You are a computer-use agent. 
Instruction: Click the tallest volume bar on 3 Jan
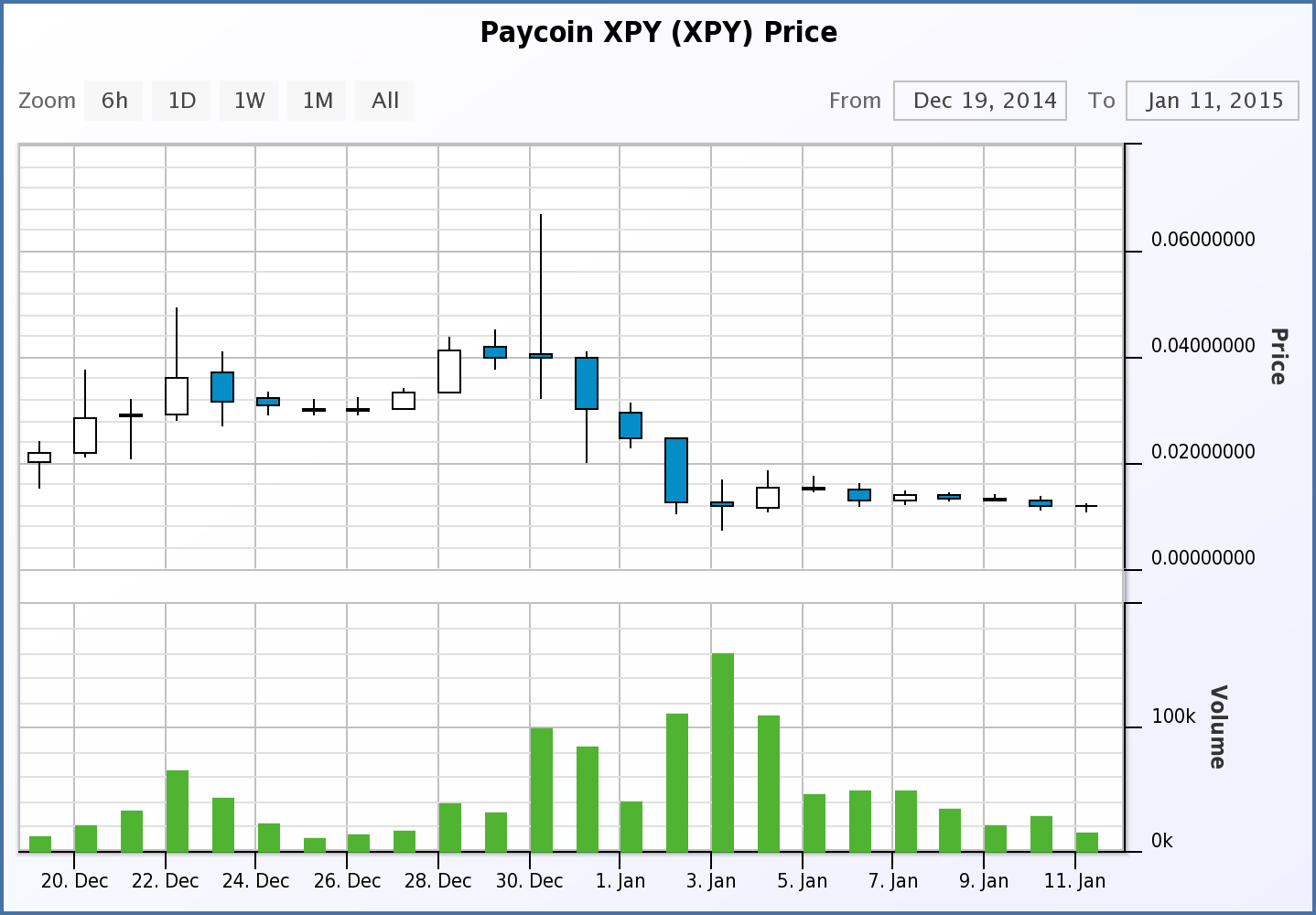[723, 752]
